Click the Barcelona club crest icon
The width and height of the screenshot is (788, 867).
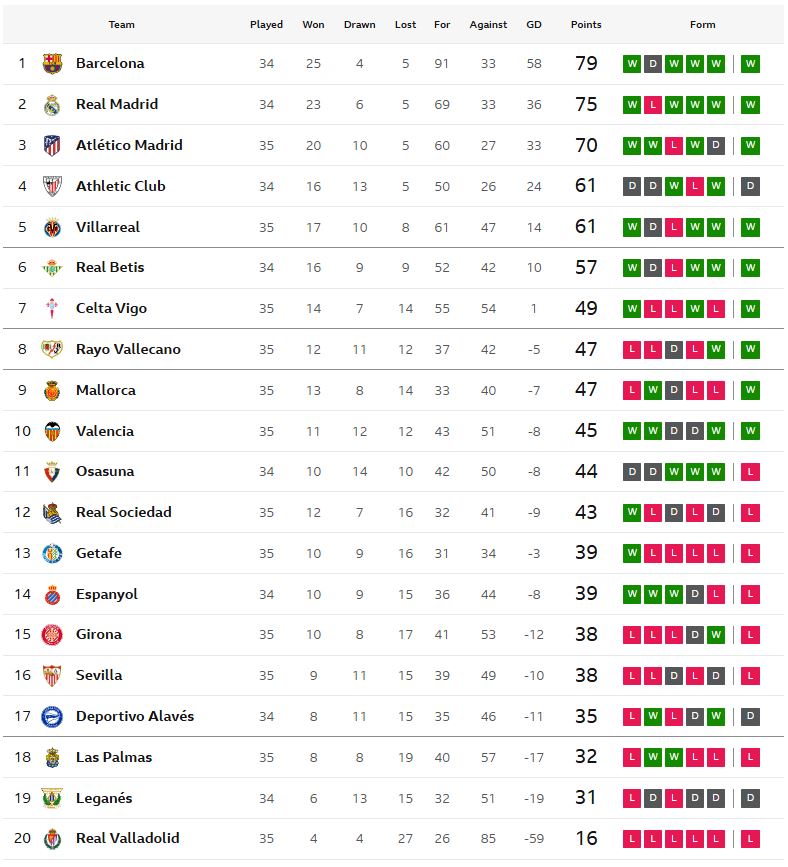(52, 64)
